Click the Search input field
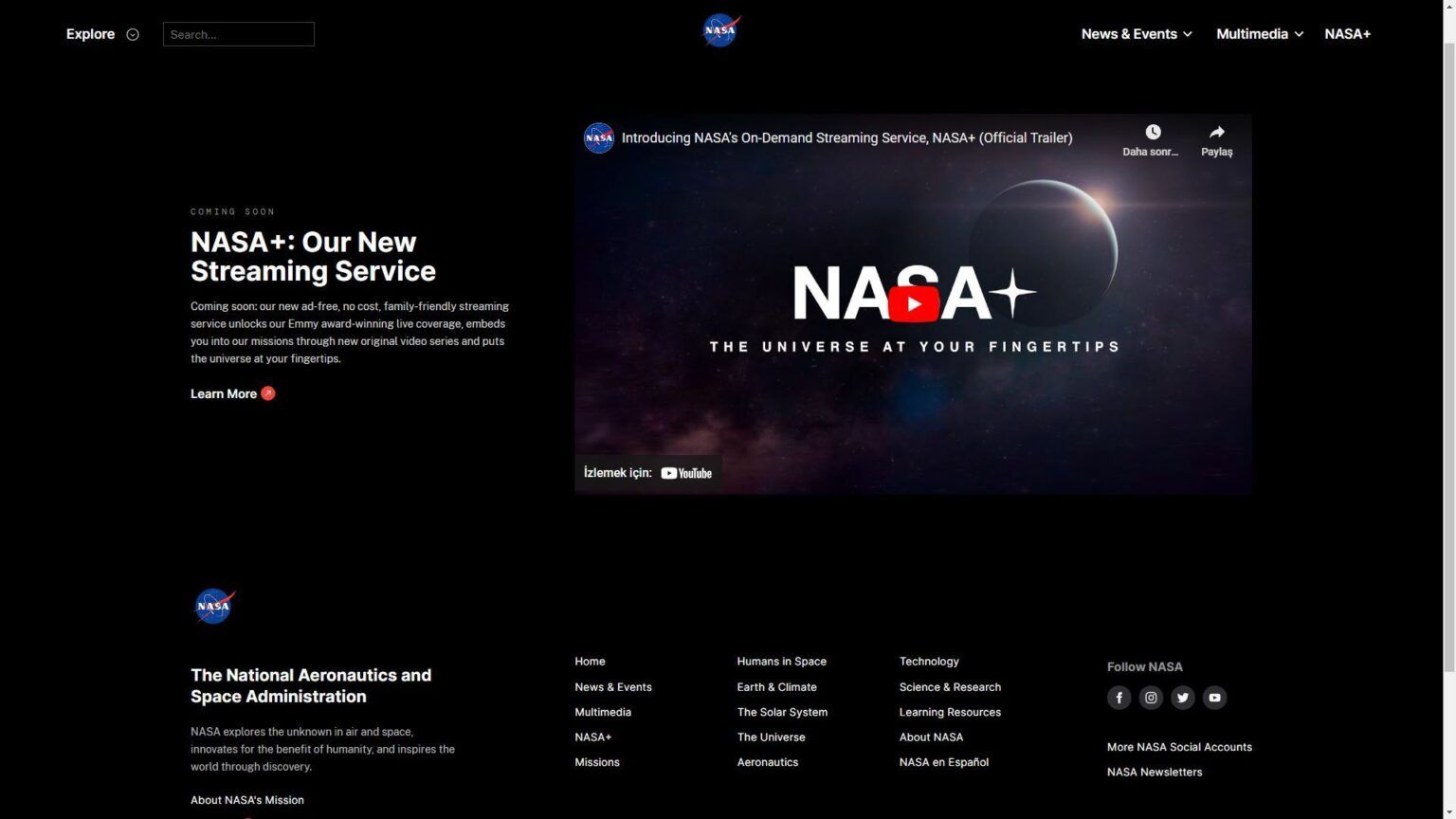1456x819 pixels. (x=238, y=34)
